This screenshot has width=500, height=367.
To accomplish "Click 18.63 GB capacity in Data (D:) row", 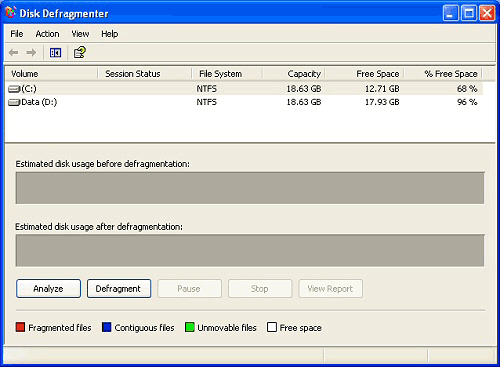I will pyautogui.click(x=304, y=102).
